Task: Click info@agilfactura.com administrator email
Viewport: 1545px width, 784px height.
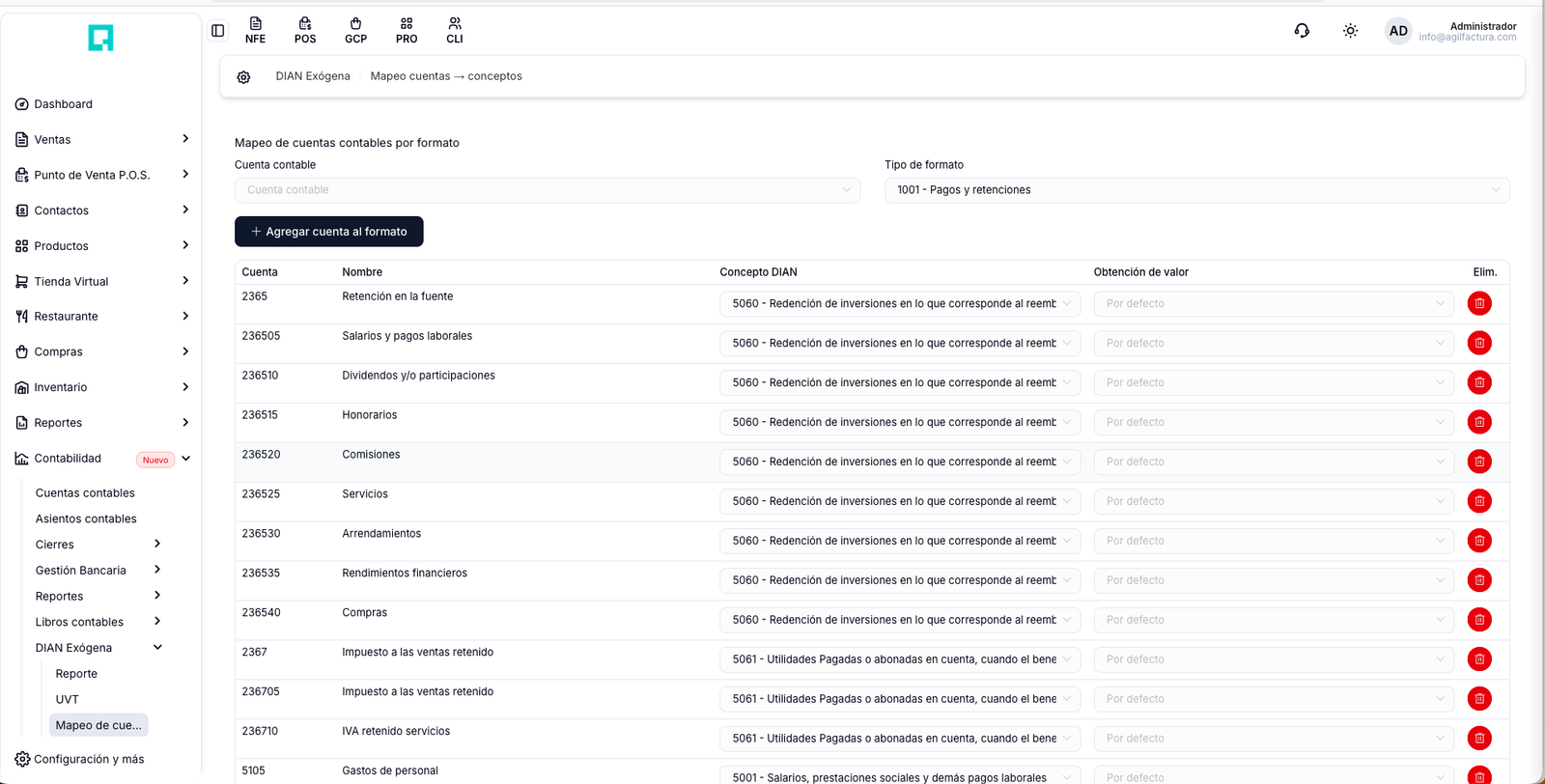Action: (x=1468, y=38)
